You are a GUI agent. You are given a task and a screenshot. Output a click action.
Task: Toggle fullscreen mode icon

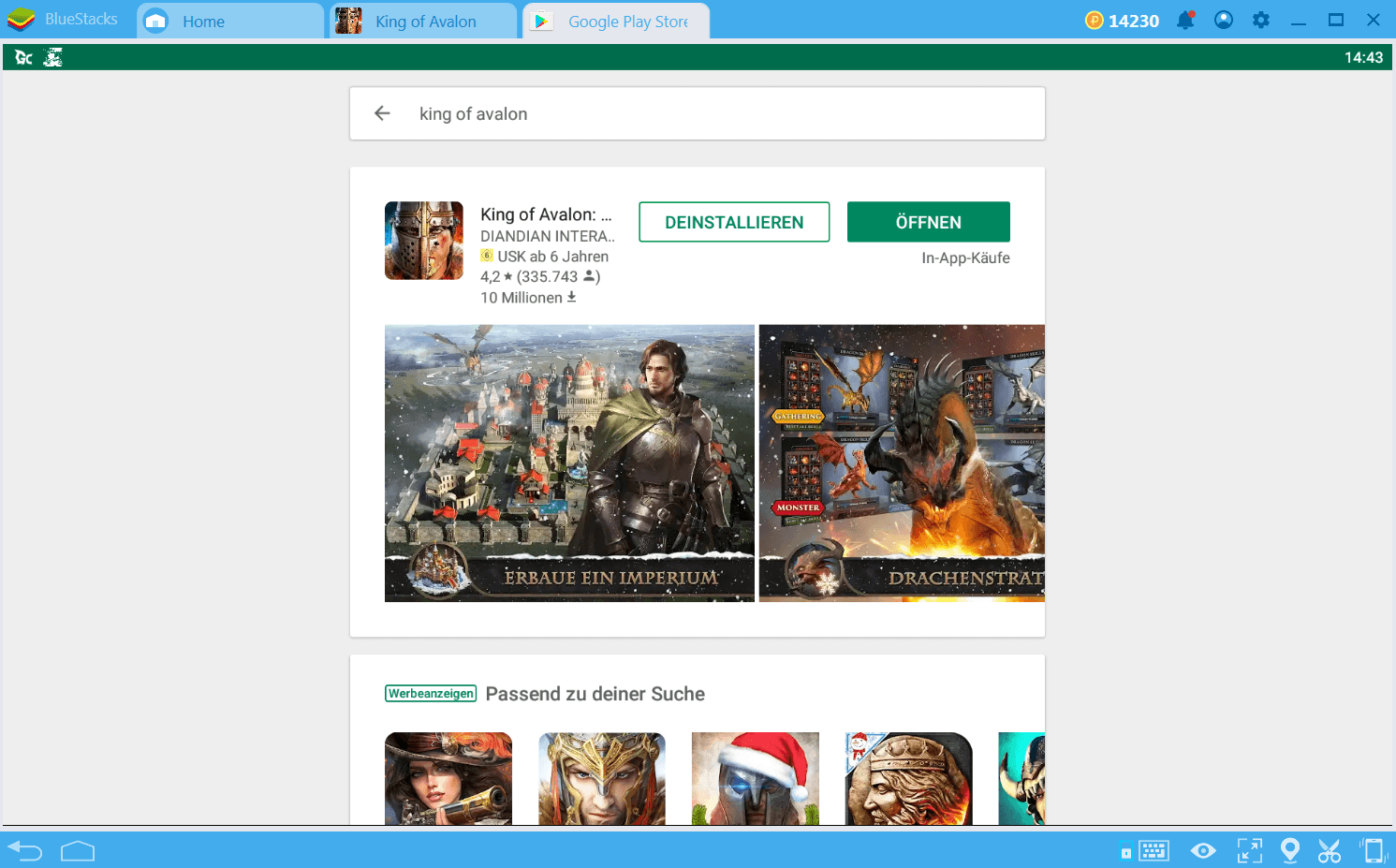[1249, 850]
